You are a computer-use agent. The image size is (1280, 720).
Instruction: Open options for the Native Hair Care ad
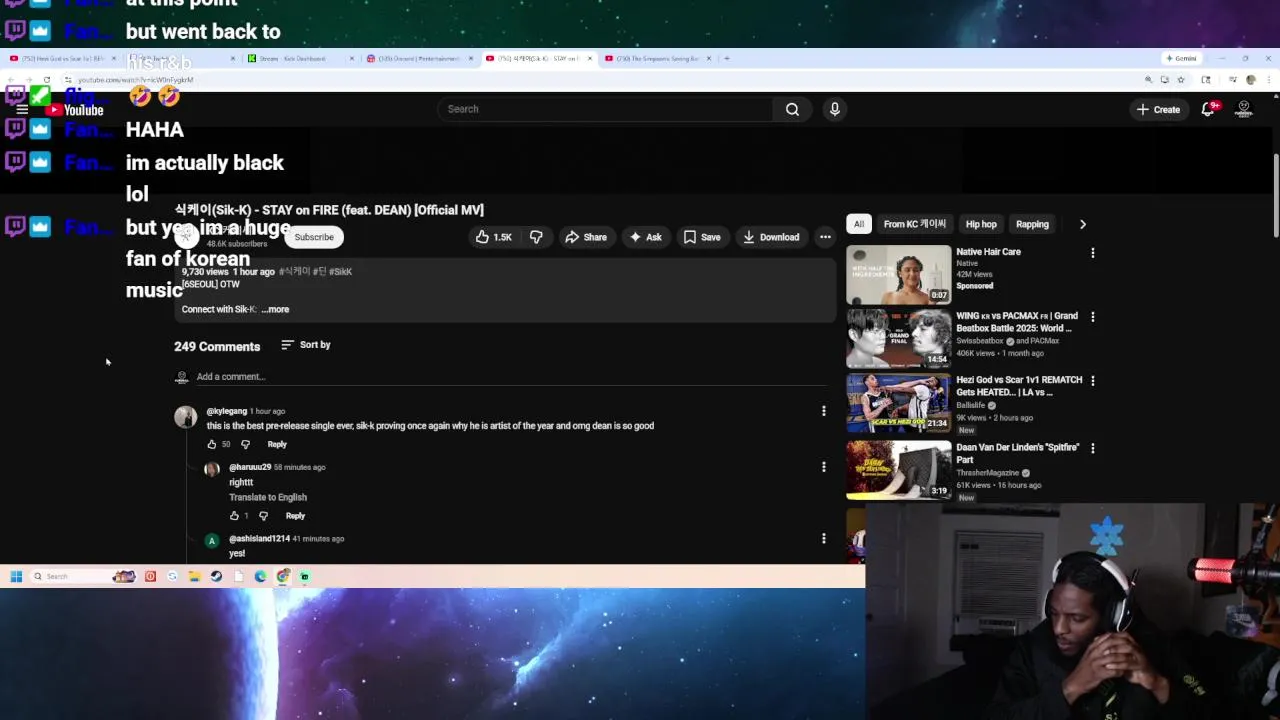pyautogui.click(x=1092, y=253)
